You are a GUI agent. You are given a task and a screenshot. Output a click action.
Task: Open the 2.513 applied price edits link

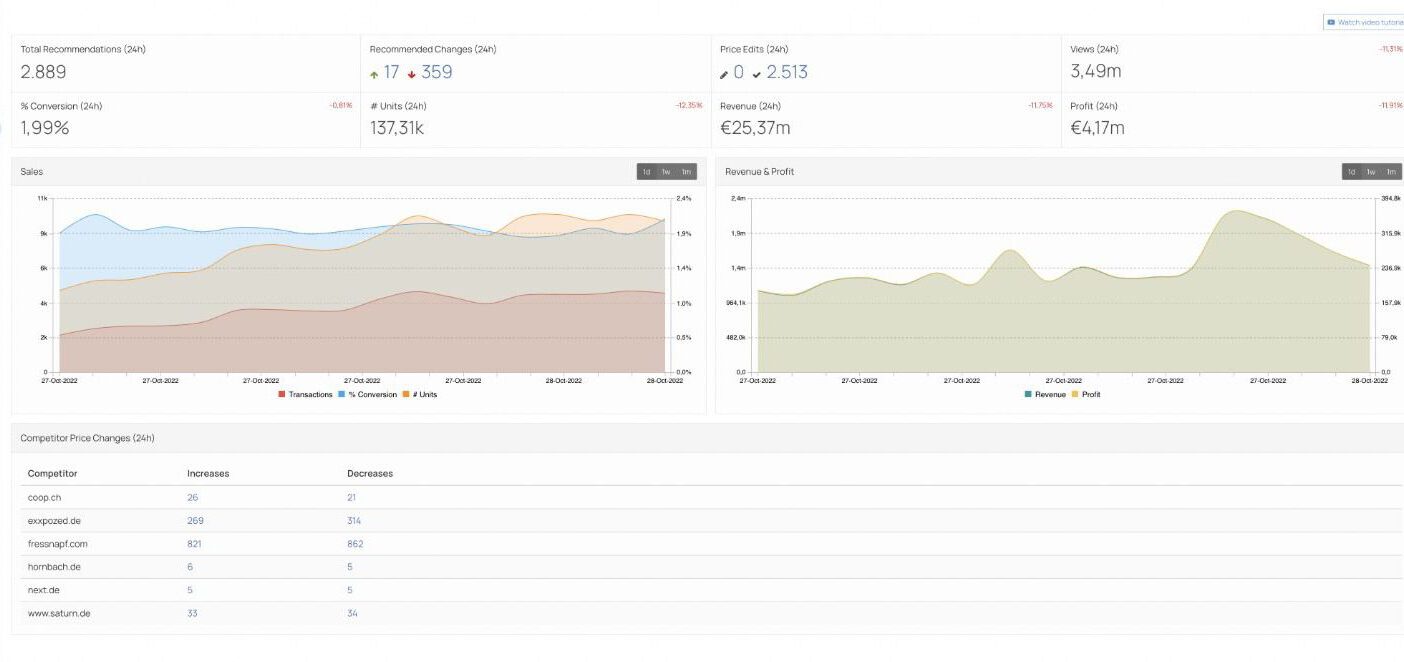pos(787,72)
